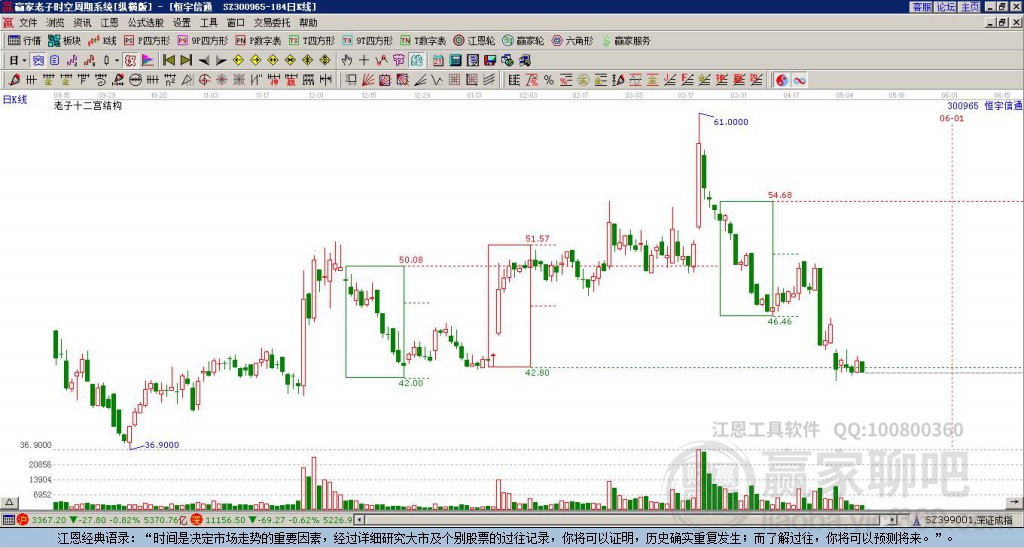
Task: Click the horizontal scrollbar right arrow
Action: (893, 521)
